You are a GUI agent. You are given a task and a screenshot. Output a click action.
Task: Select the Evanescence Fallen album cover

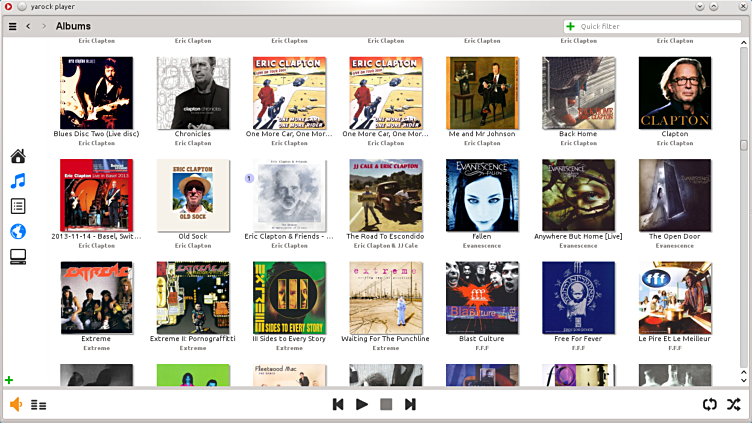point(482,195)
